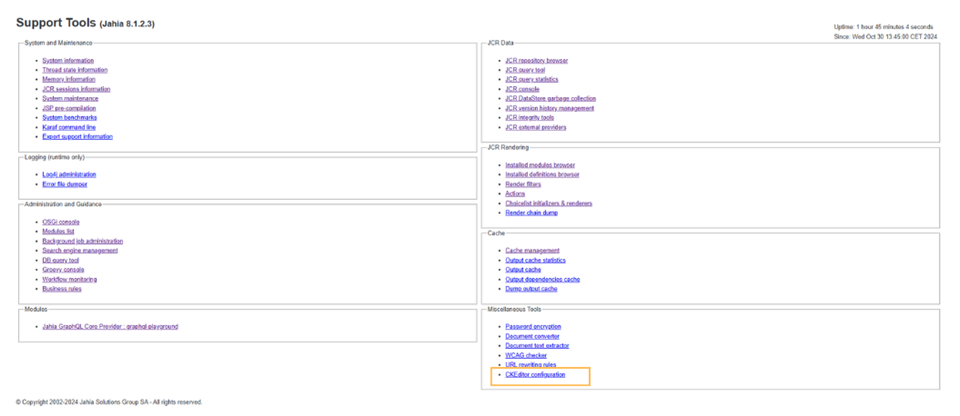
Task: Open the JCR repository browser
Action: tap(536, 61)
